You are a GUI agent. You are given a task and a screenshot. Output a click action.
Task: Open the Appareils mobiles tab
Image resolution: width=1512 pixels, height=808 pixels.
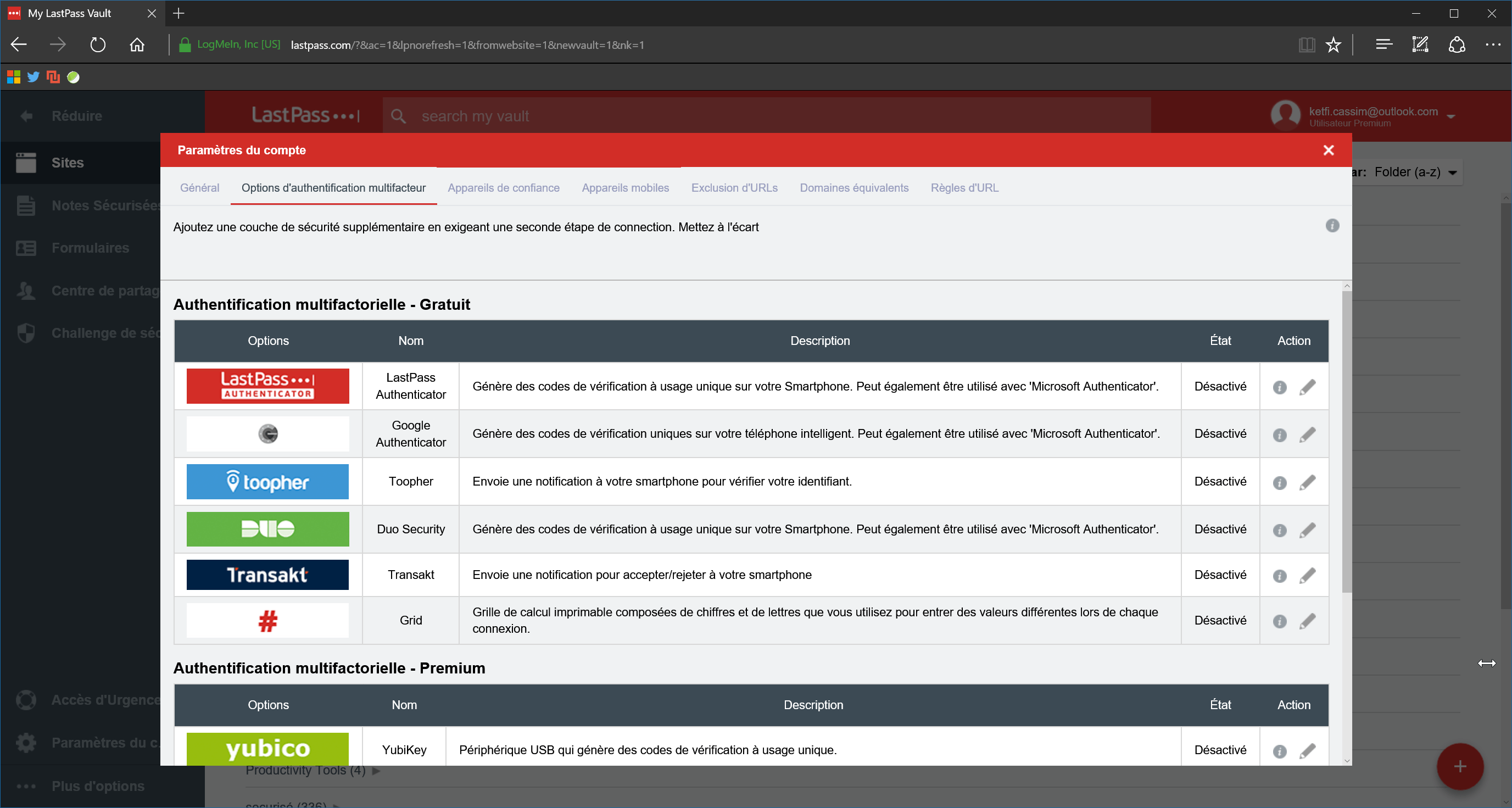point(625,188)
